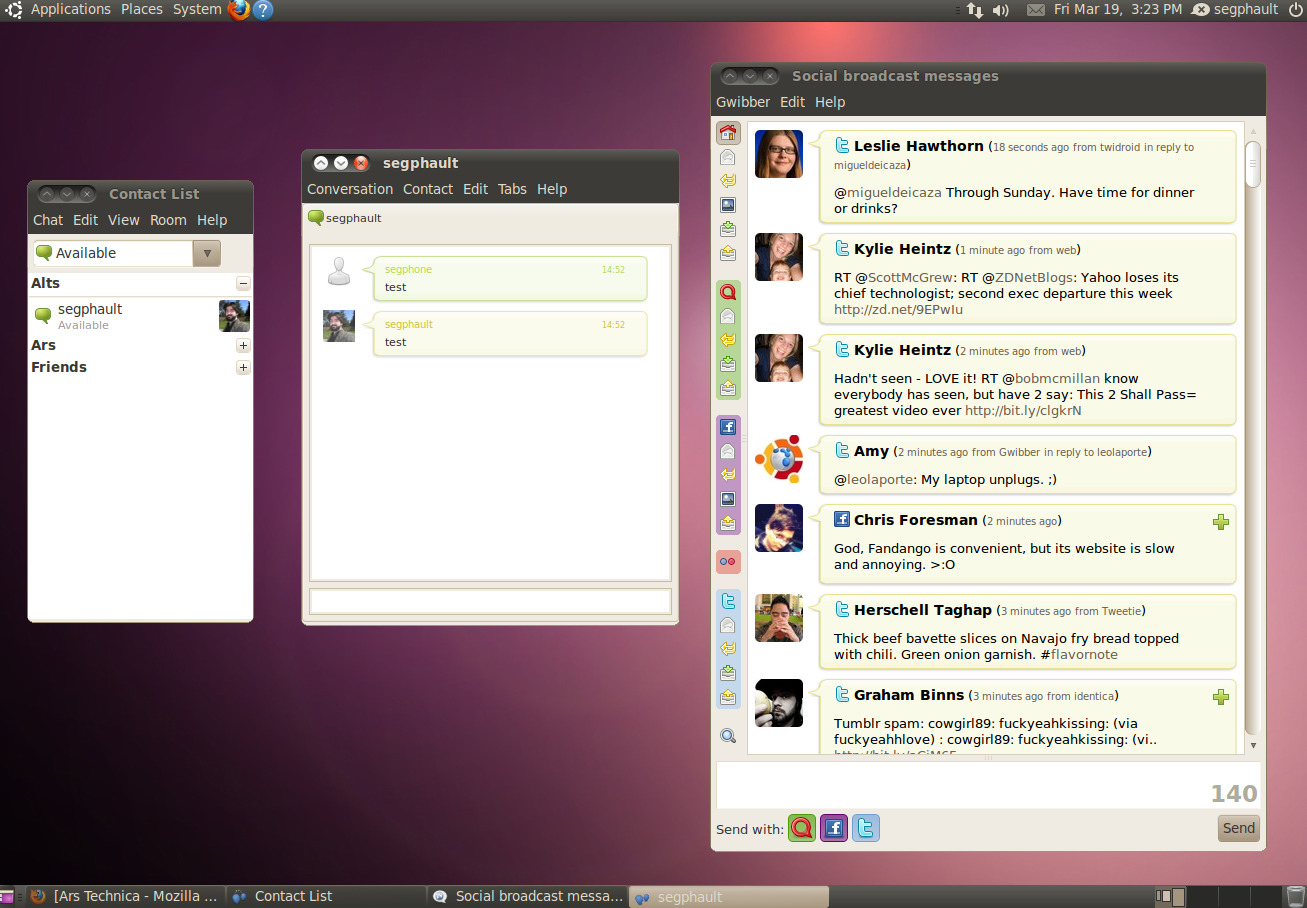Viewport: 1307px width, 908px height.
Task: Click the clock showing Fri Mar 19
Action: point(1117,10)
